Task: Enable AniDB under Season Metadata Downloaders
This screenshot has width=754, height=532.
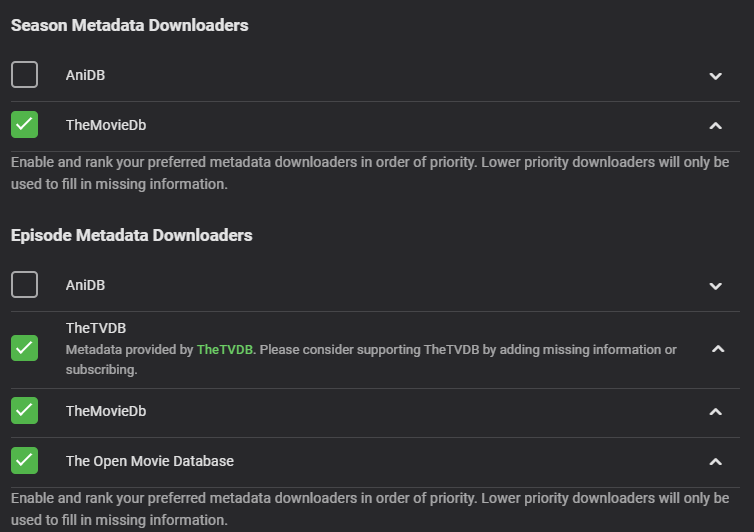Action: [x=25, y=75]
